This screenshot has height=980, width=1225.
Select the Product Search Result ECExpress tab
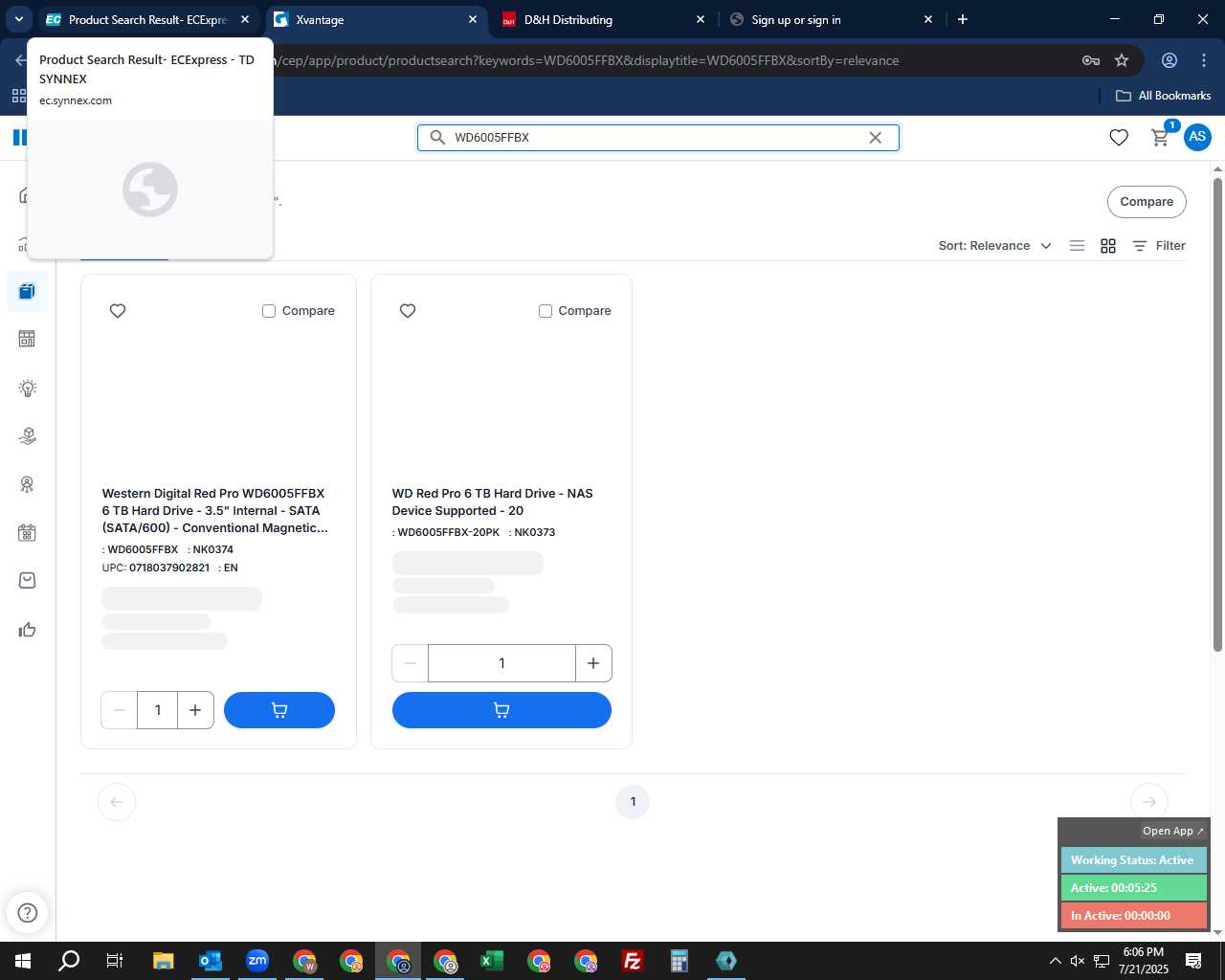coord(148,19)
